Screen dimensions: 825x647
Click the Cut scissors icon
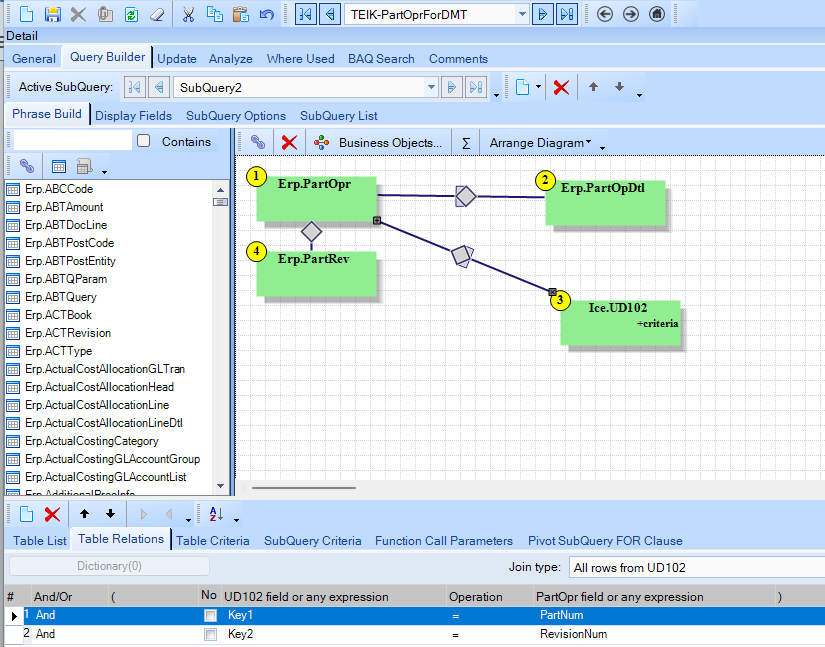[x=187, y=14]
